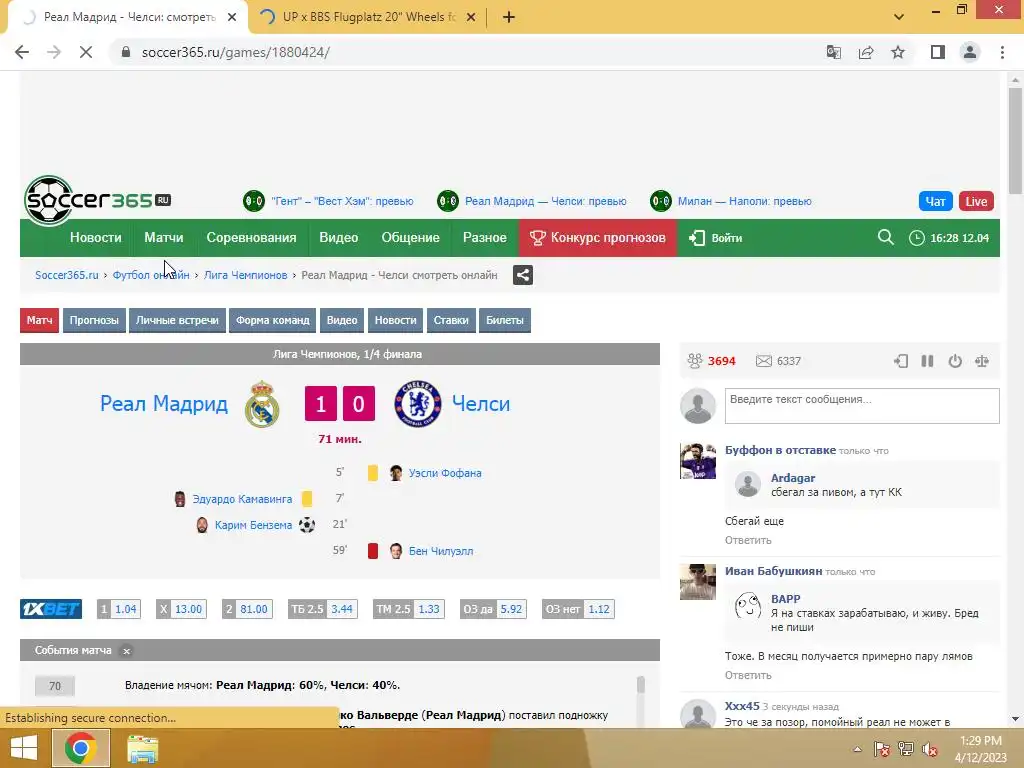The height and width of the screenshot is (768, 1024).
Task: Open the site search magnifier icon
Action: coord(886,237)
